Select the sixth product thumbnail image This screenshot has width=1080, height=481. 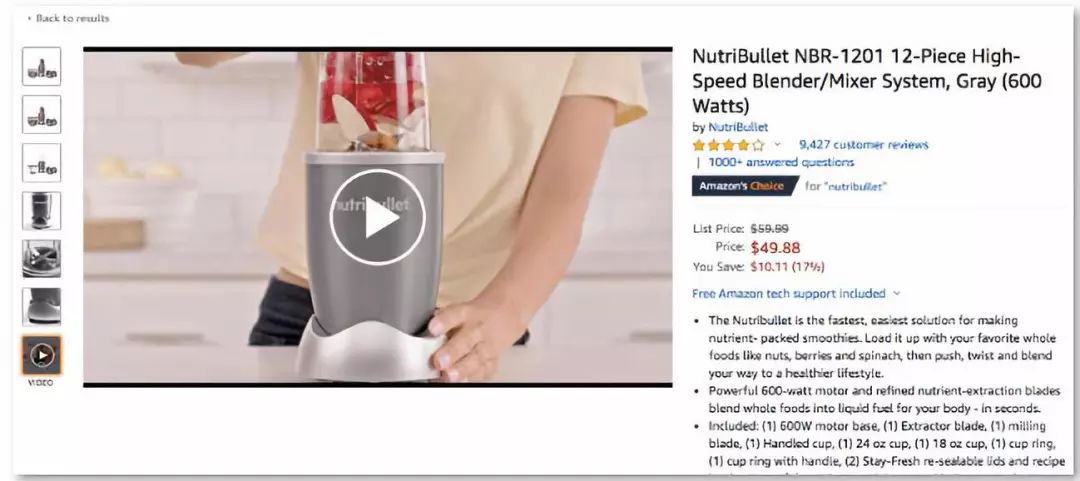41,307
